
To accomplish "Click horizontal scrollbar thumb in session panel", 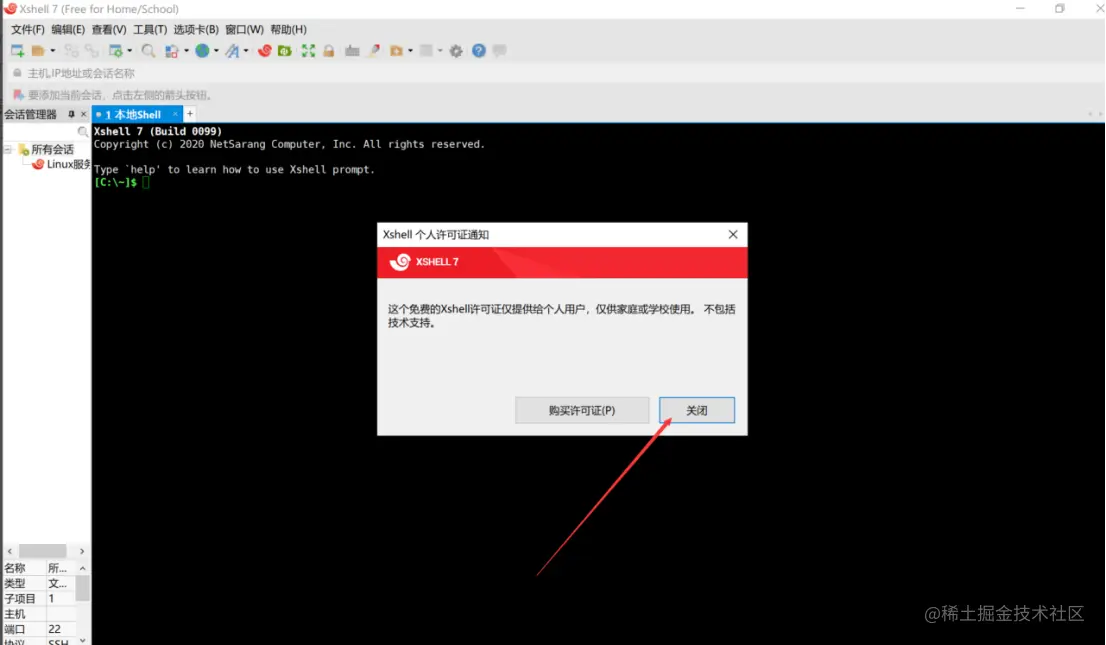I will click(42, 551).
